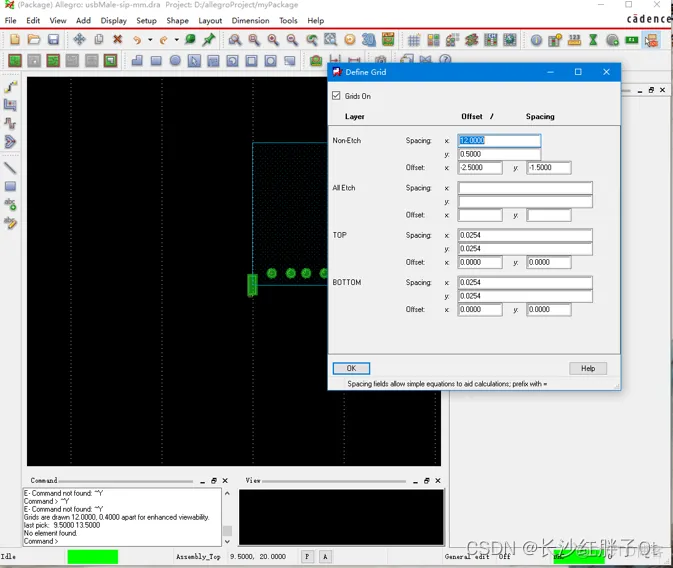Open the Setup menu
The image size is (673, 568).
146,21
